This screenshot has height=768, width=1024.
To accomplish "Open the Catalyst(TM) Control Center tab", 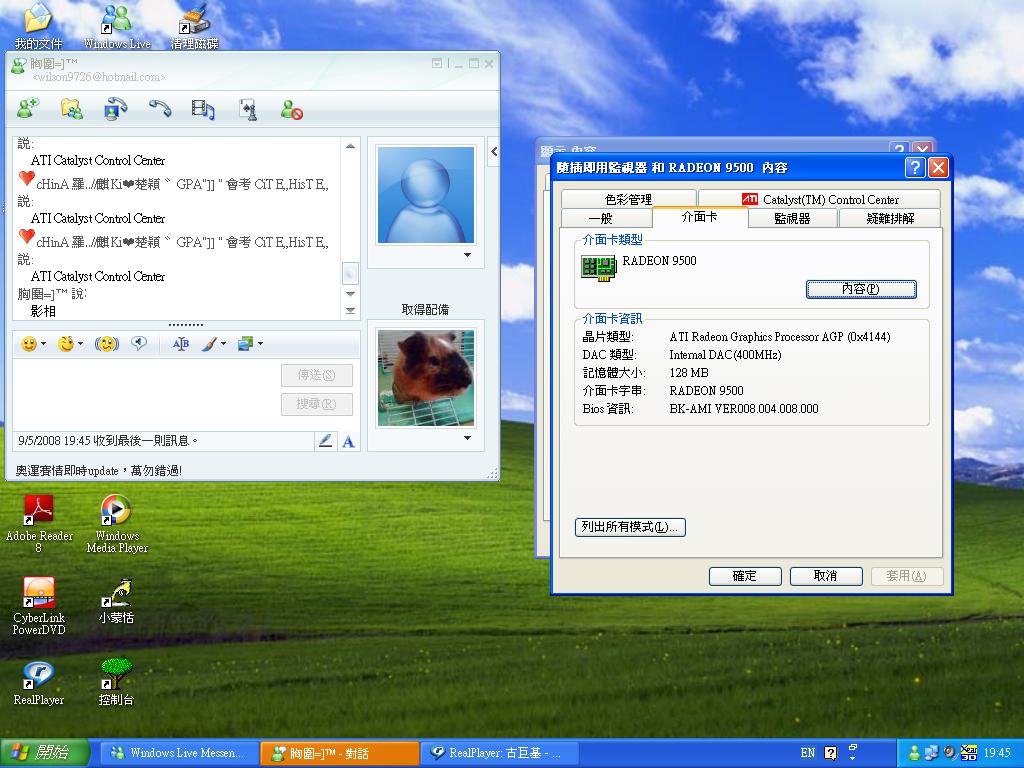I will (x=820, y=199).
